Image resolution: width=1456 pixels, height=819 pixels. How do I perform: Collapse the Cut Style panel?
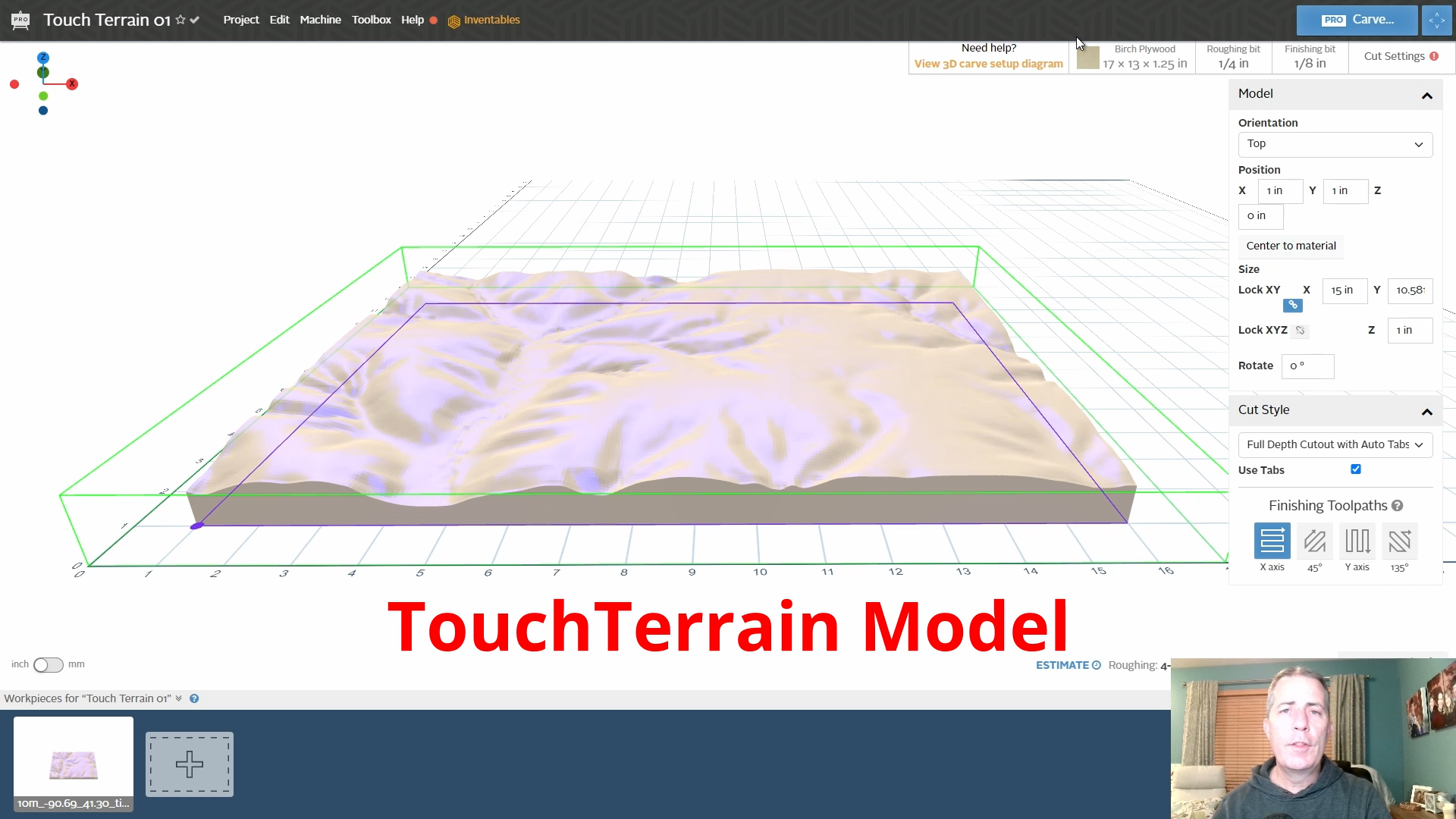pyautogui.click(x=1426, y=412)
